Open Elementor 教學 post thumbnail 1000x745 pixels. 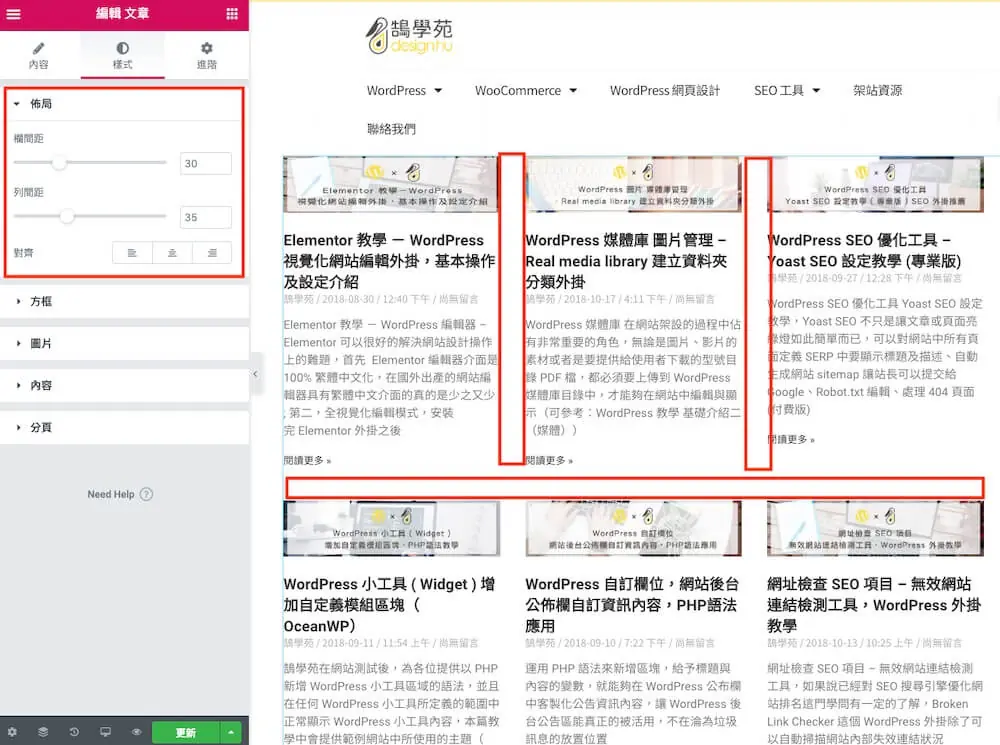coord(390,185)
